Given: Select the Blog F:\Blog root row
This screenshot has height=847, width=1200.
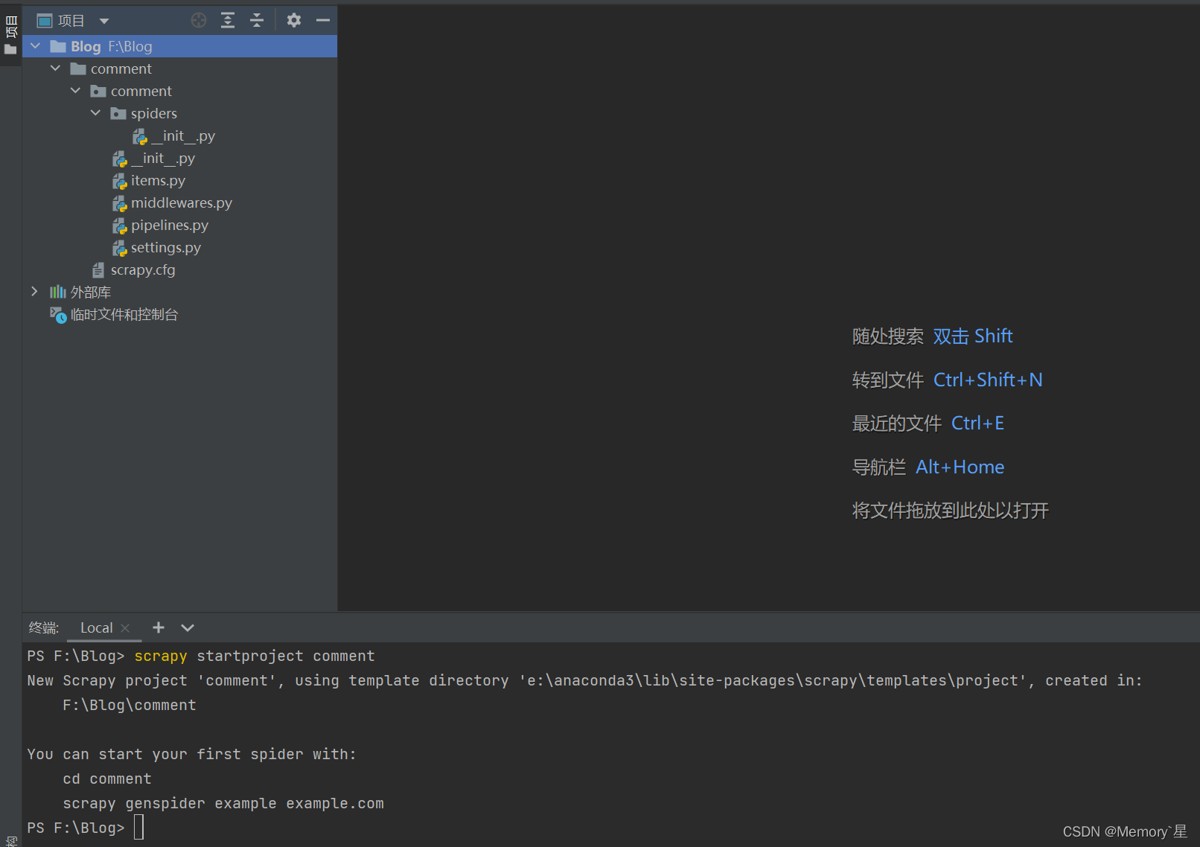Looking at the screenshot, I should (x=180, y=46).
